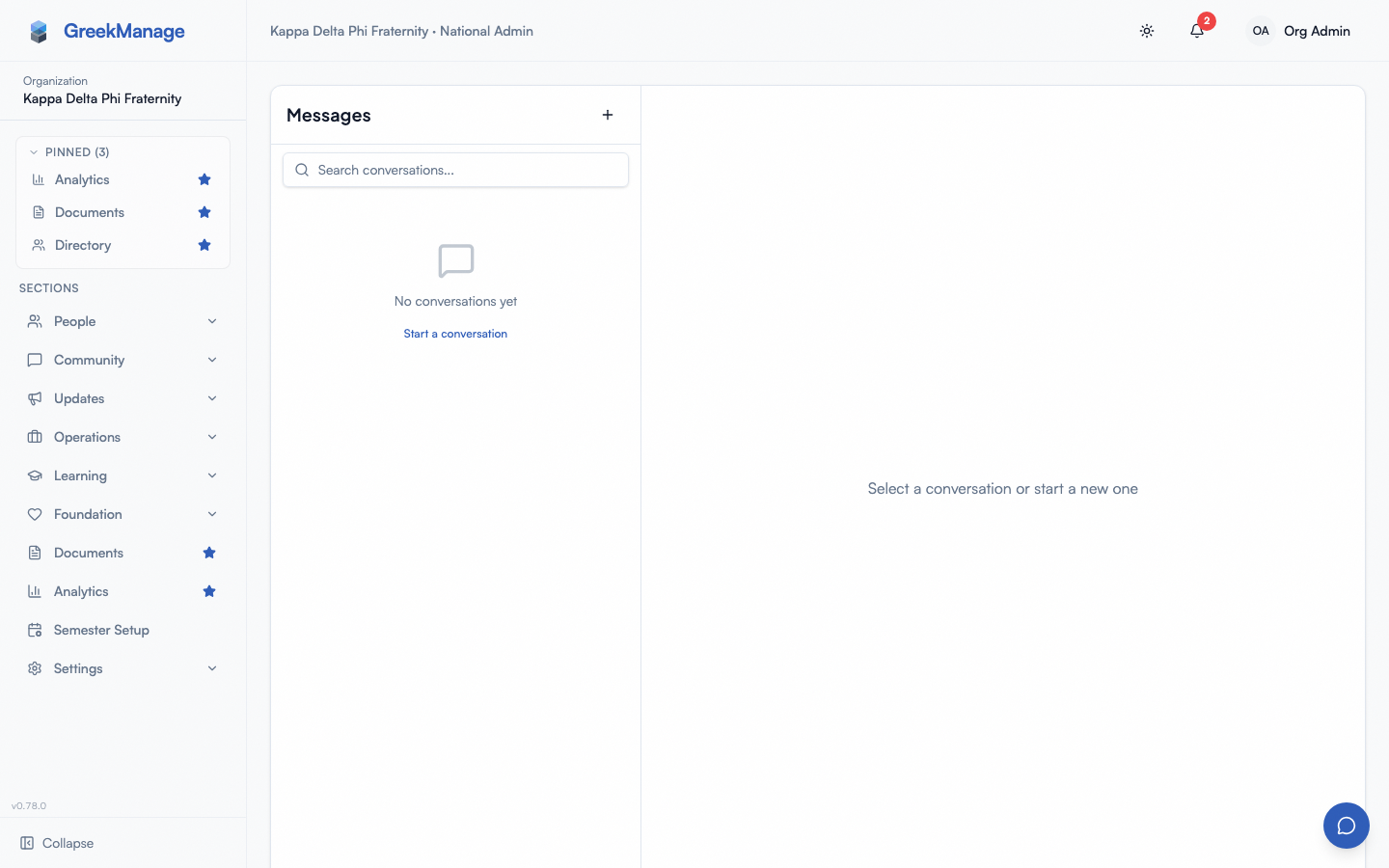Toggle the light/dark theme sun icon

pos(1147,31)
